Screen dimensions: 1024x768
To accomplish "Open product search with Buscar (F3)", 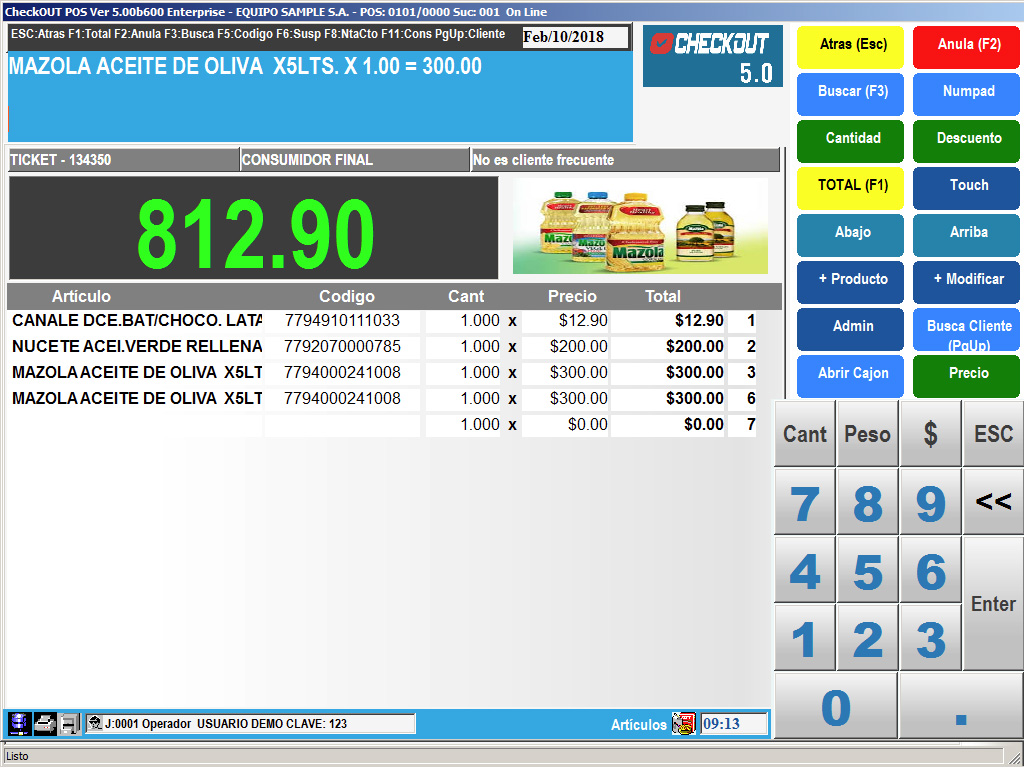I will pyautogui.click(x=850, y=94).
